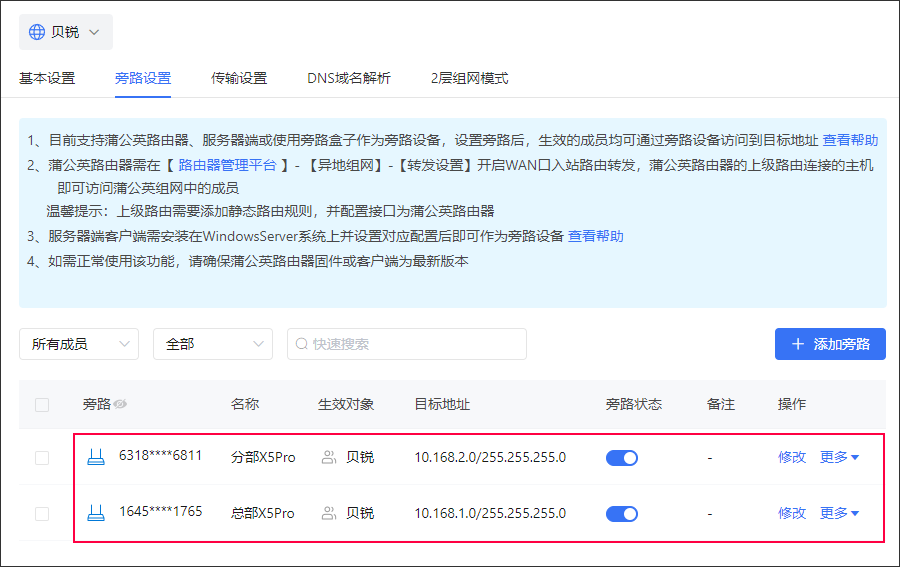Click 修改 for the 总部X5Pro row
Image resolution: width=900 pixels, height=567 pixels.
(792, 513)
